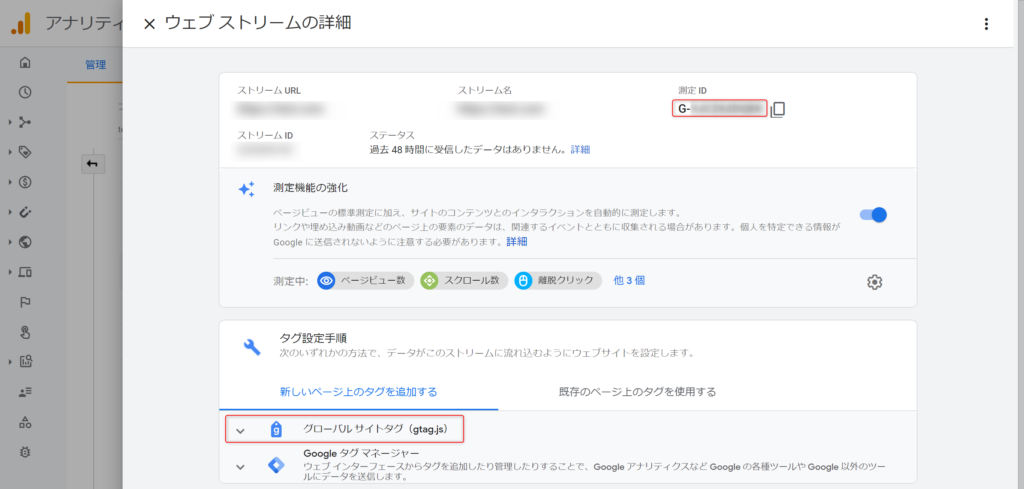Click the 過去 48 時間 status message
This screenshot has height=489, width=1024.
click(x=468, y=150)
